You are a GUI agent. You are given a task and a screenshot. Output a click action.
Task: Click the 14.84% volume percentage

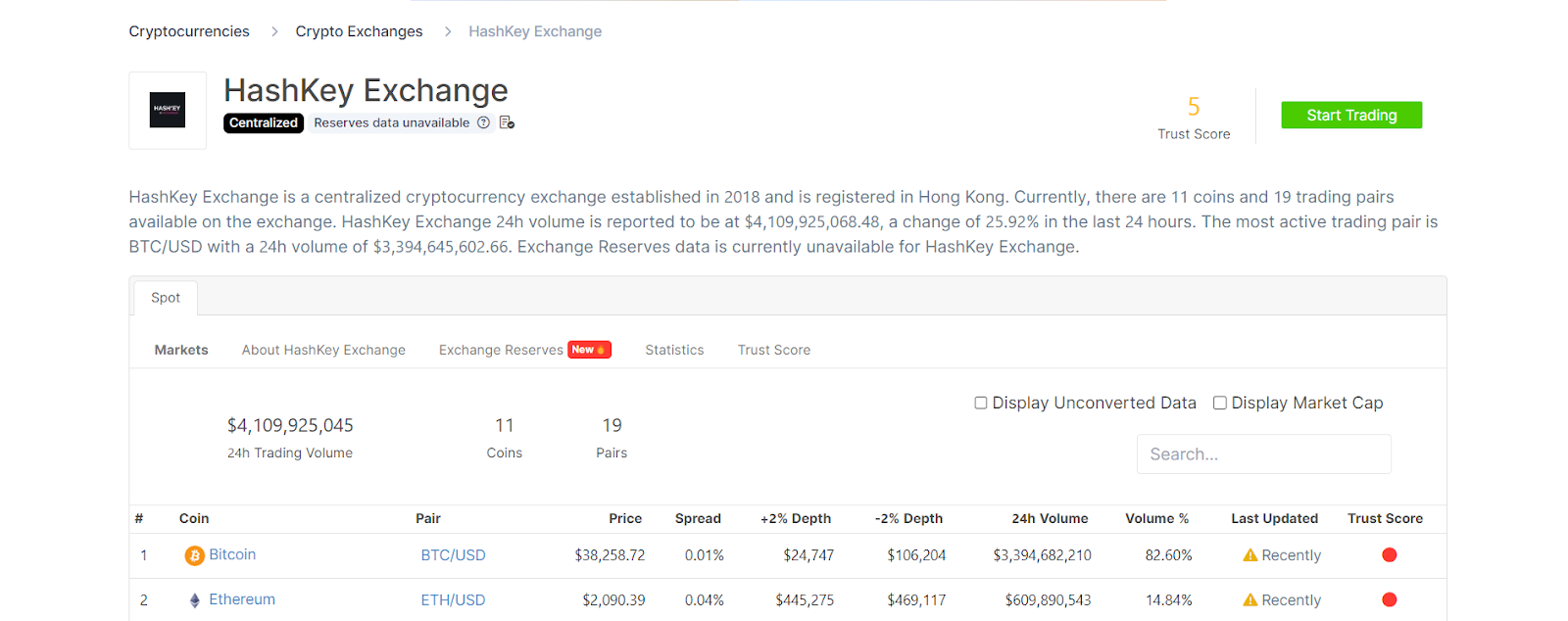pyautogui.click(x=1169, y=600)
